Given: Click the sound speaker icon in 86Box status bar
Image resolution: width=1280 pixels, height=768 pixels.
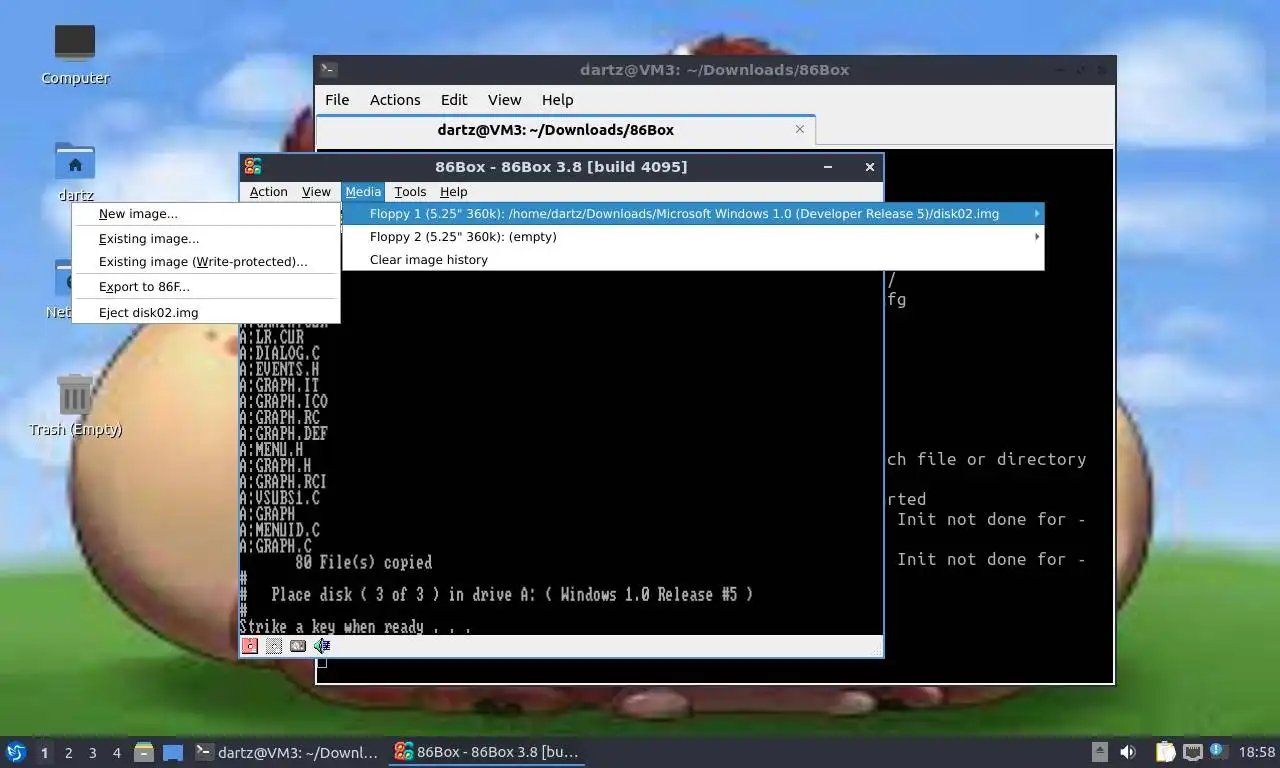Looking at the screenshot, I should point(322,646).
